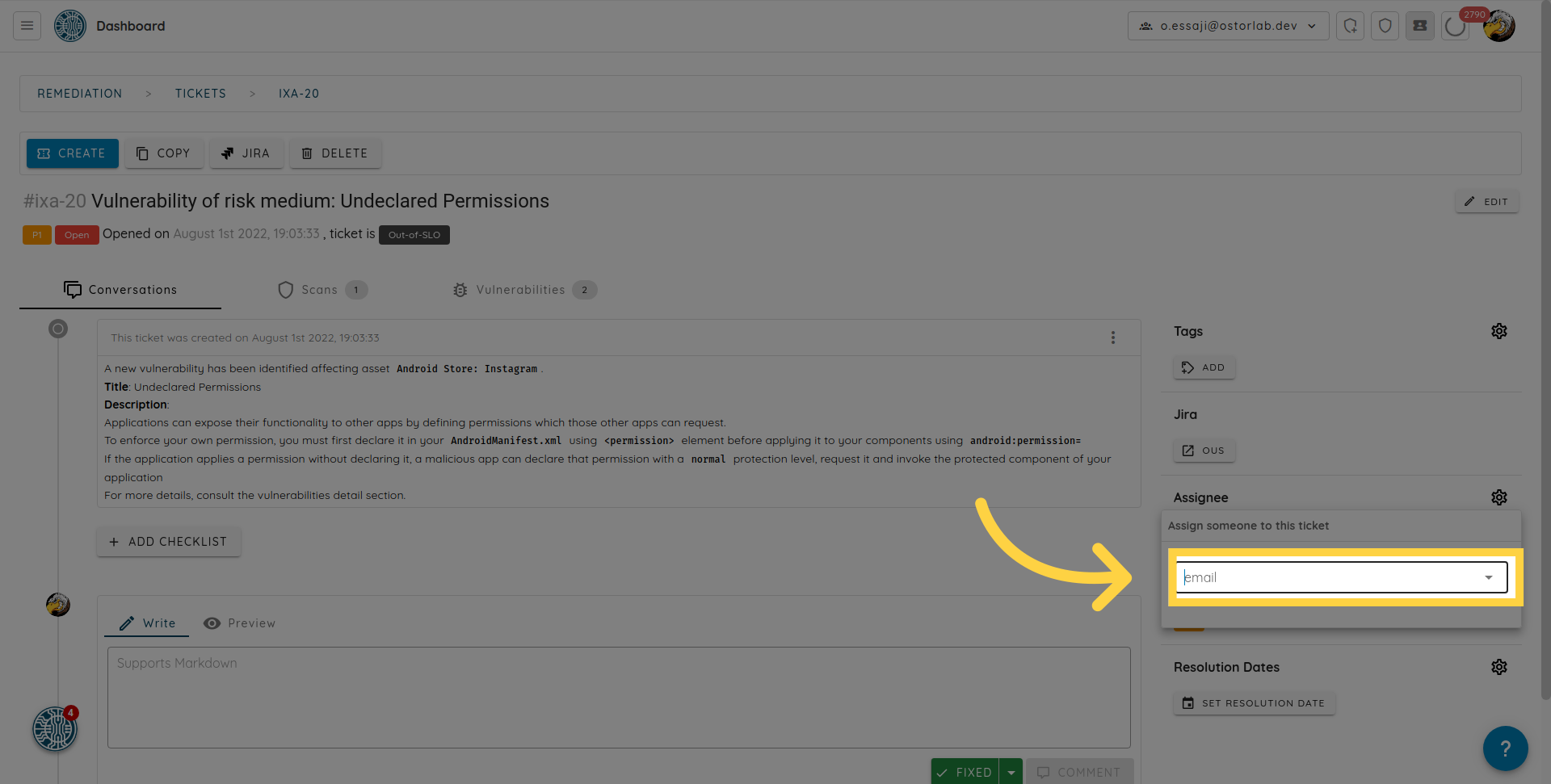The height and width of the screenshot is (784, 1551).
Task: Click the shield icon in top bar
Action: 1385,26
